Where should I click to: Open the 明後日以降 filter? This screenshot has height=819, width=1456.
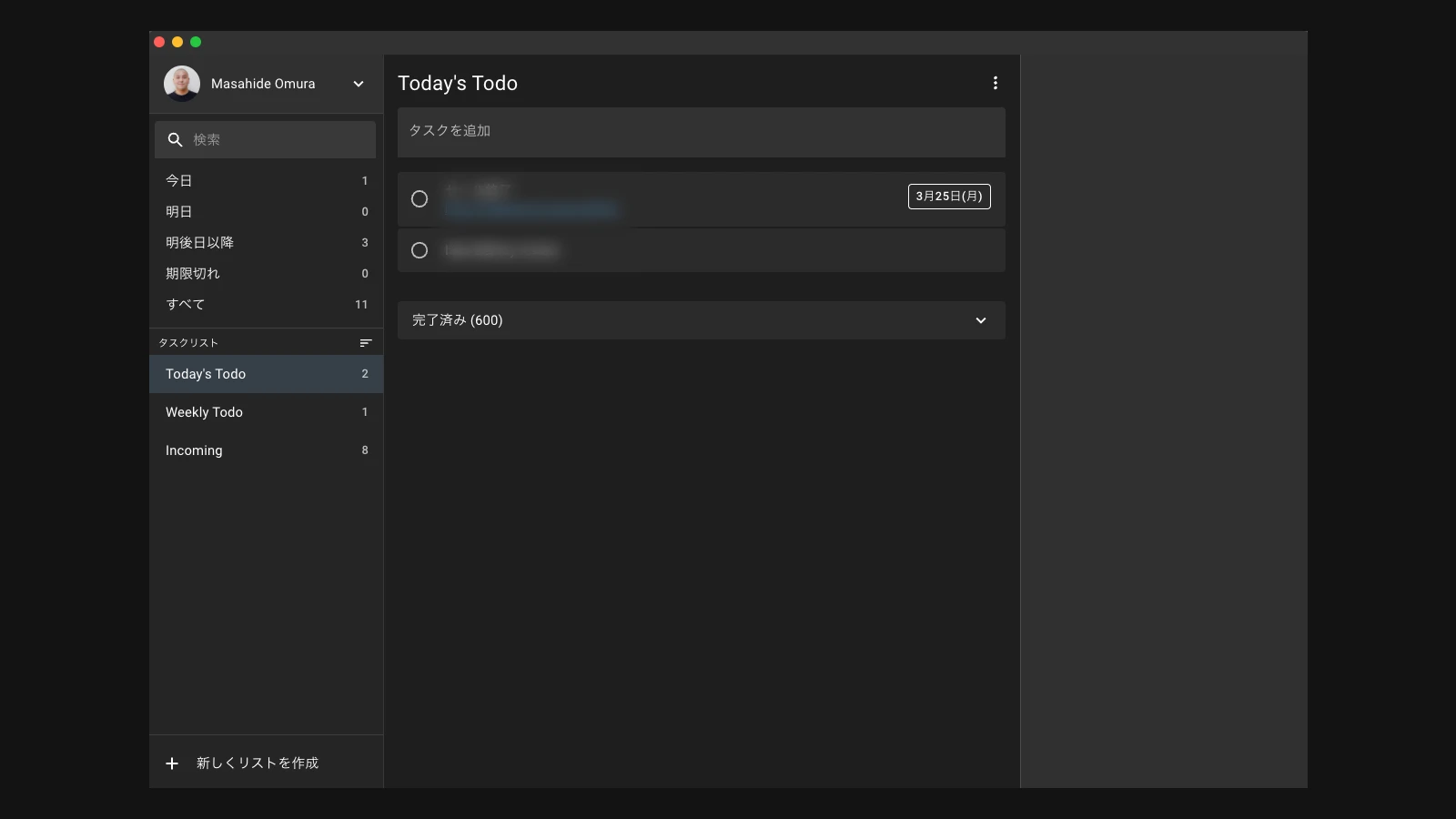click(x=200, y=243)
